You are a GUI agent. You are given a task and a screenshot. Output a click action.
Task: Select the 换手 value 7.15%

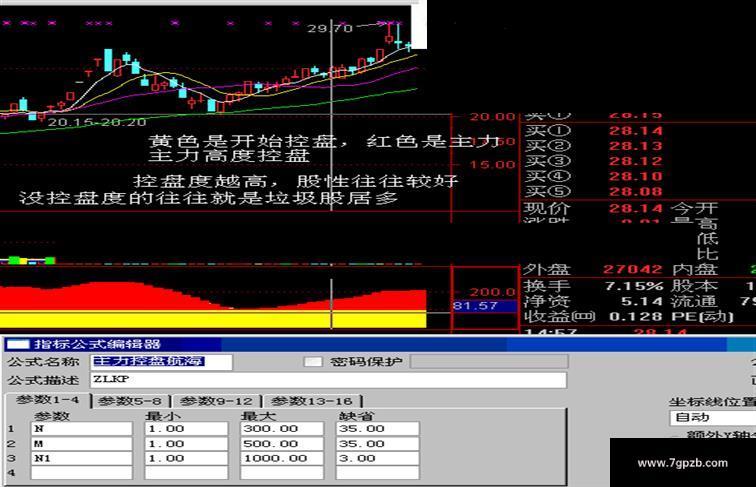pyautogui.click(x=634, y=286)
